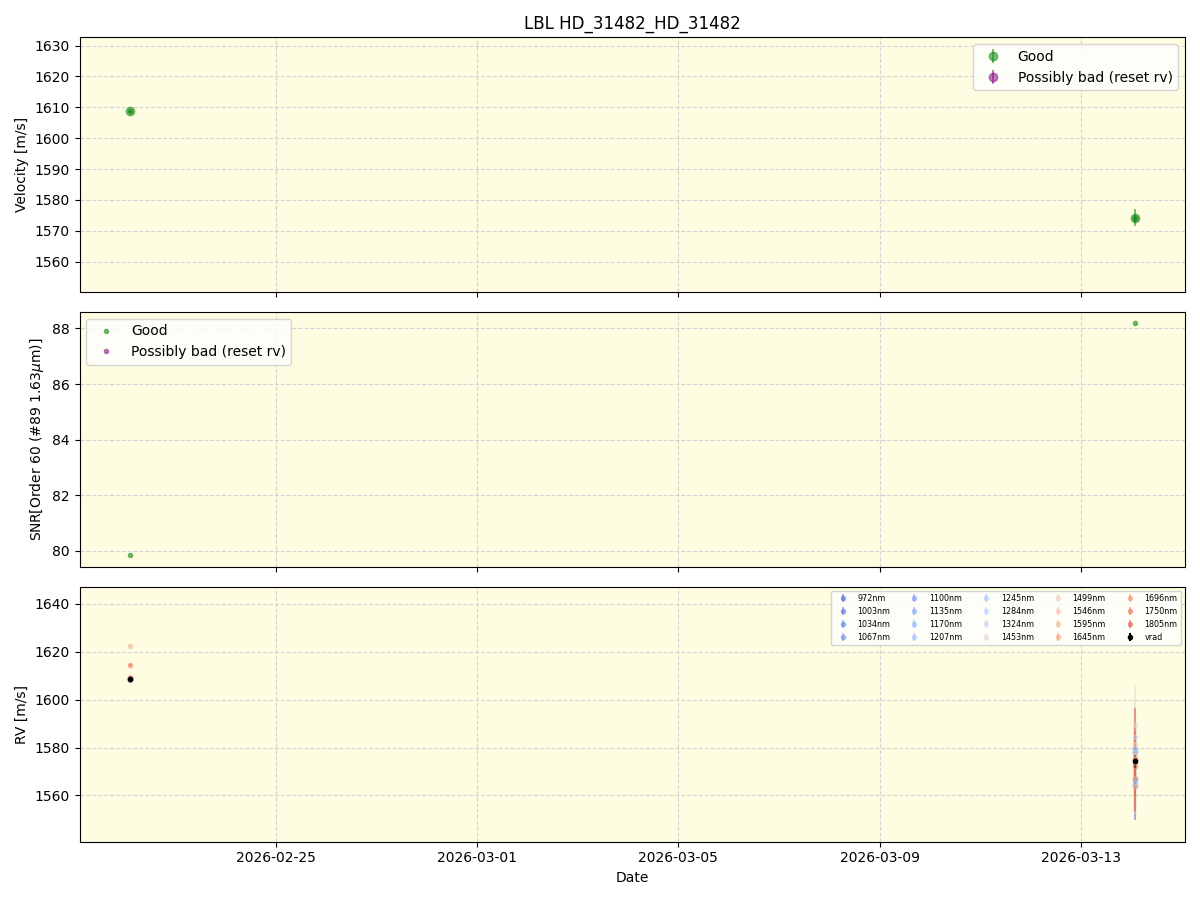Viewport: 1200px width, 900px height.
Task: Toggle Possibly bad (reset rv) in top legend
Action: [x=995, y=77]
